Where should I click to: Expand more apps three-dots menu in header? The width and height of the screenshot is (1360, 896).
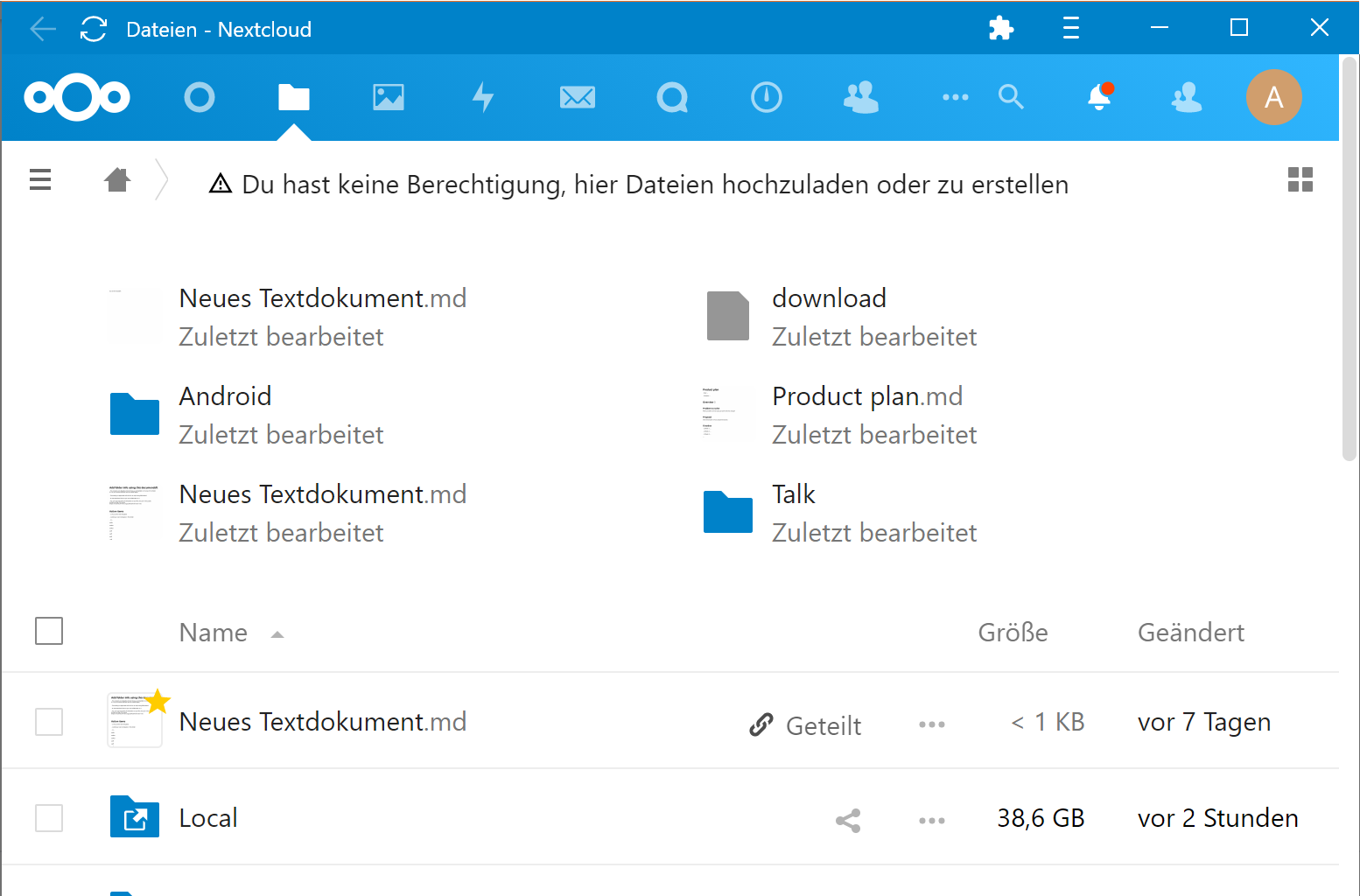956,97
